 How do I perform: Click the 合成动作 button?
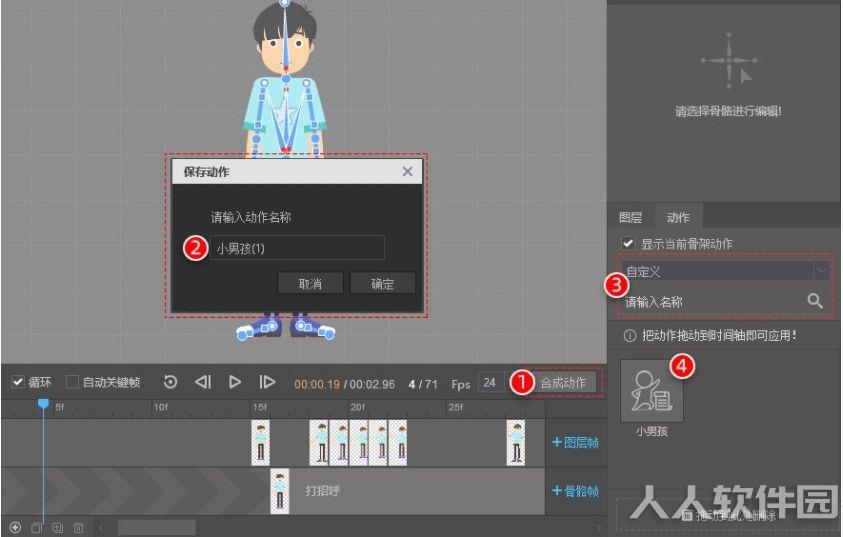[x=562, y=383]
